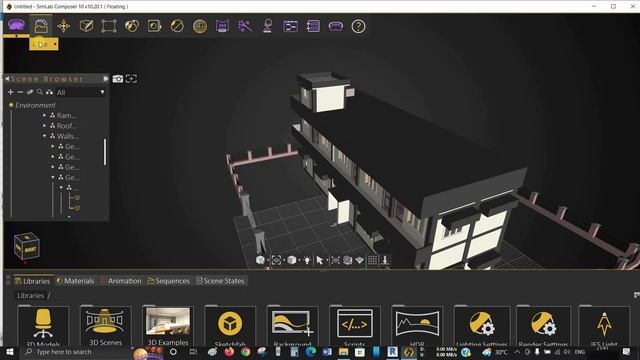Open the purple 360 panorama tool
The image size is (640, 360).
(x=222, y=26)
